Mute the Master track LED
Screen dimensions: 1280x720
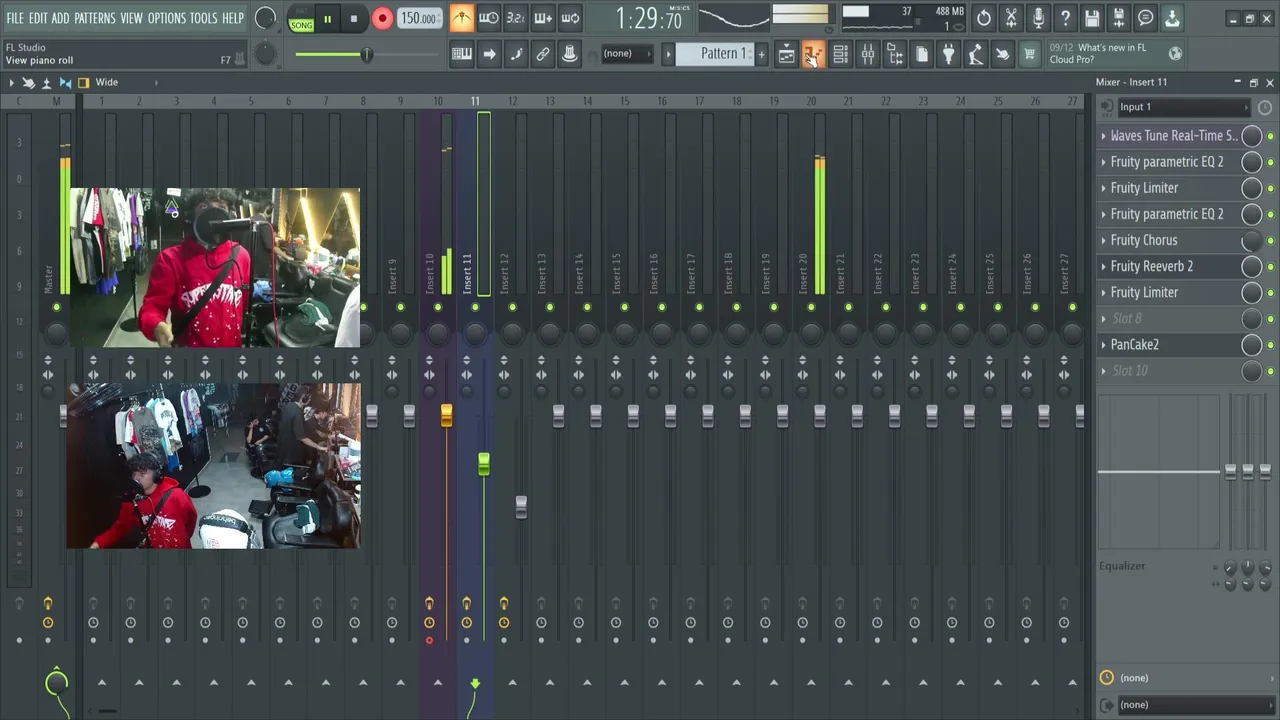(x=56, y=307)
